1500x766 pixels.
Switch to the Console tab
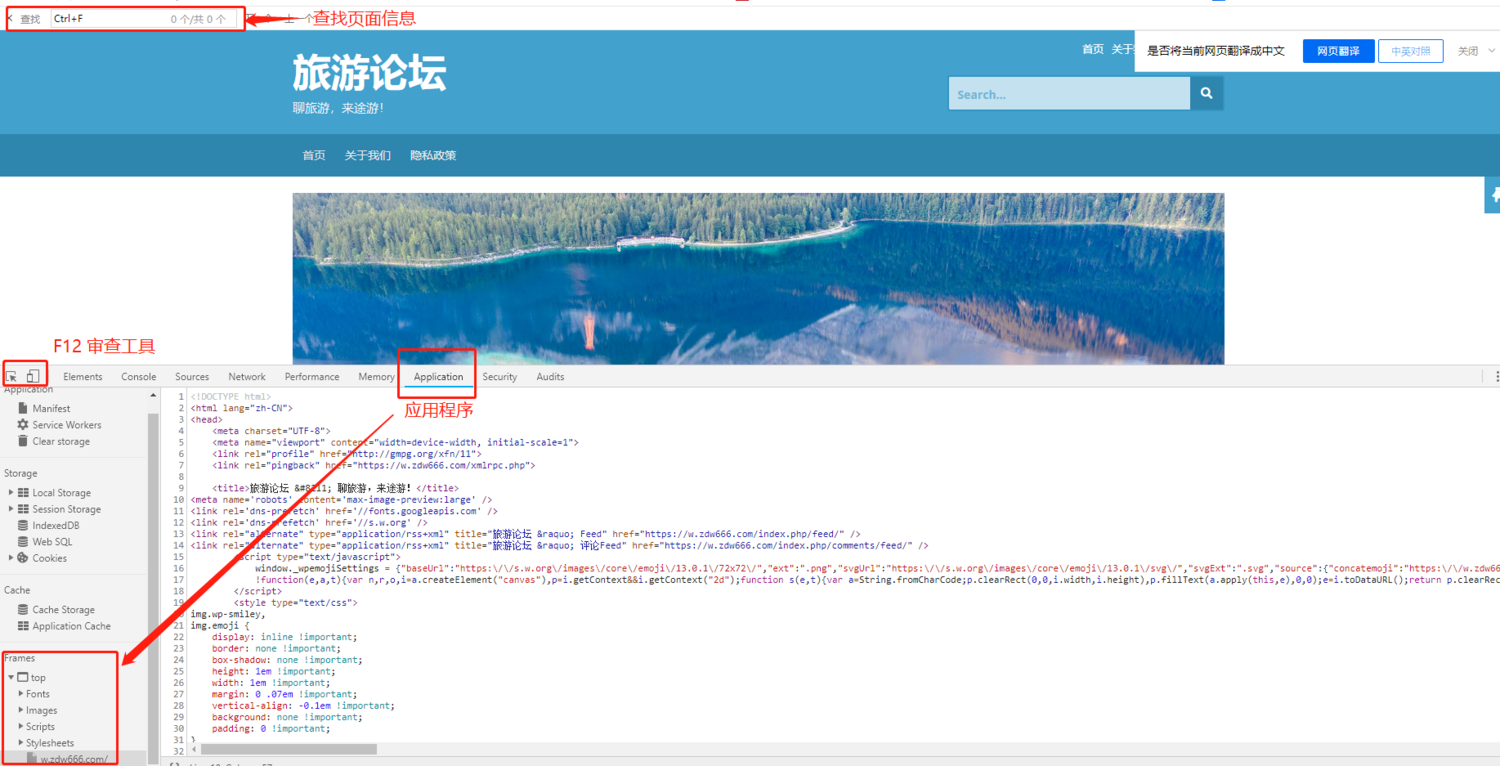coord(139,377)
